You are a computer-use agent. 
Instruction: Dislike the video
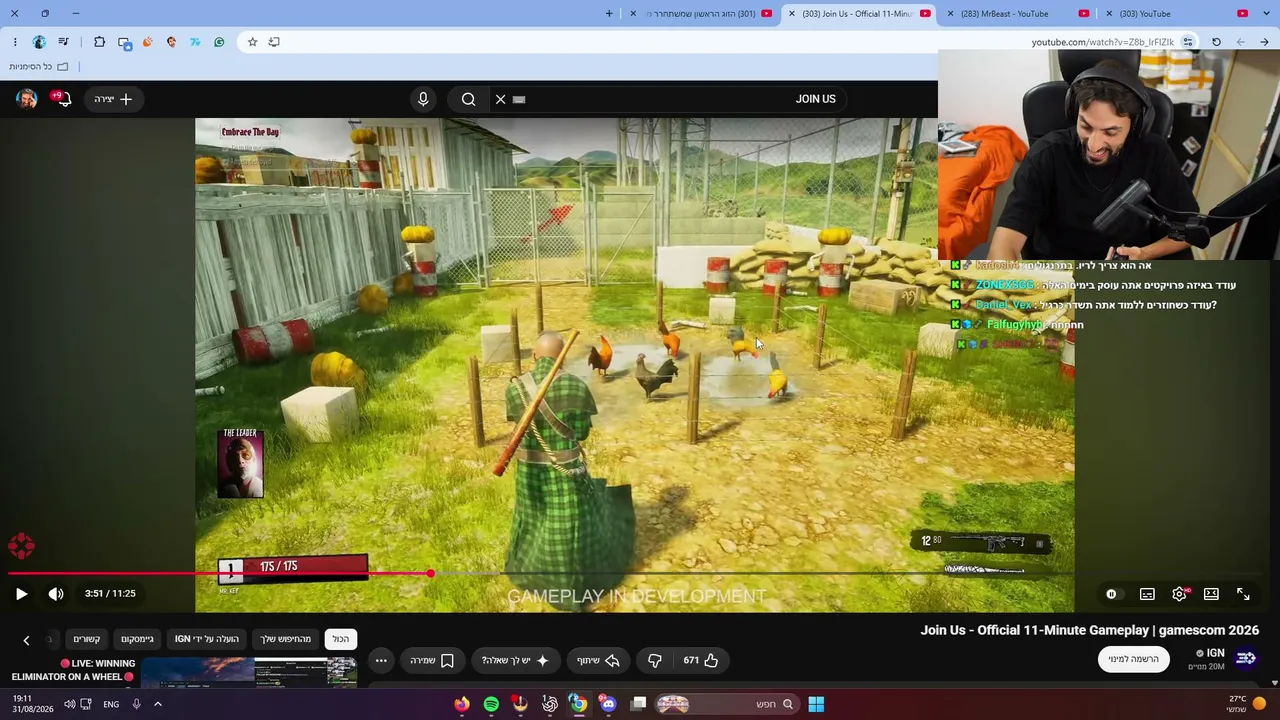pos(655,660)
